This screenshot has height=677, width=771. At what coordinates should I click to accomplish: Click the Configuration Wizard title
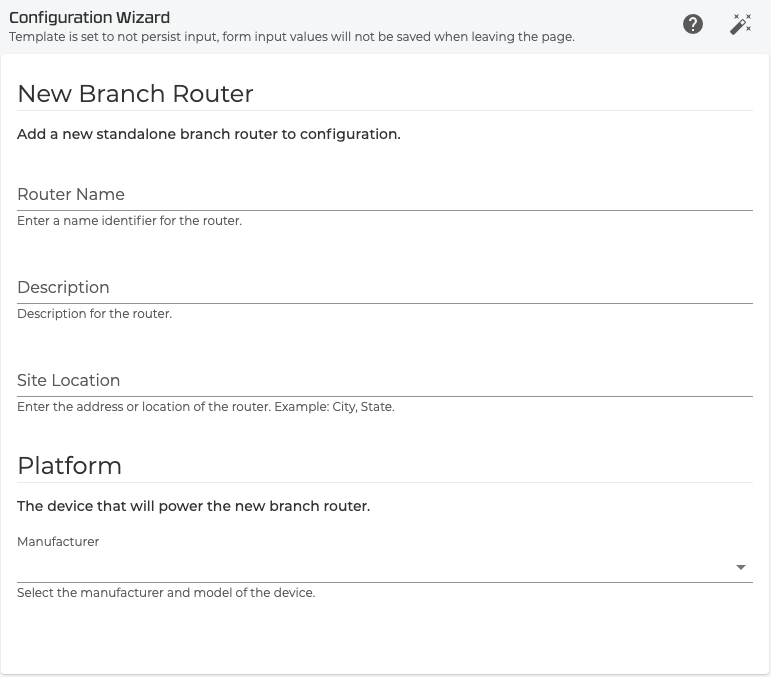coord(89,17)
